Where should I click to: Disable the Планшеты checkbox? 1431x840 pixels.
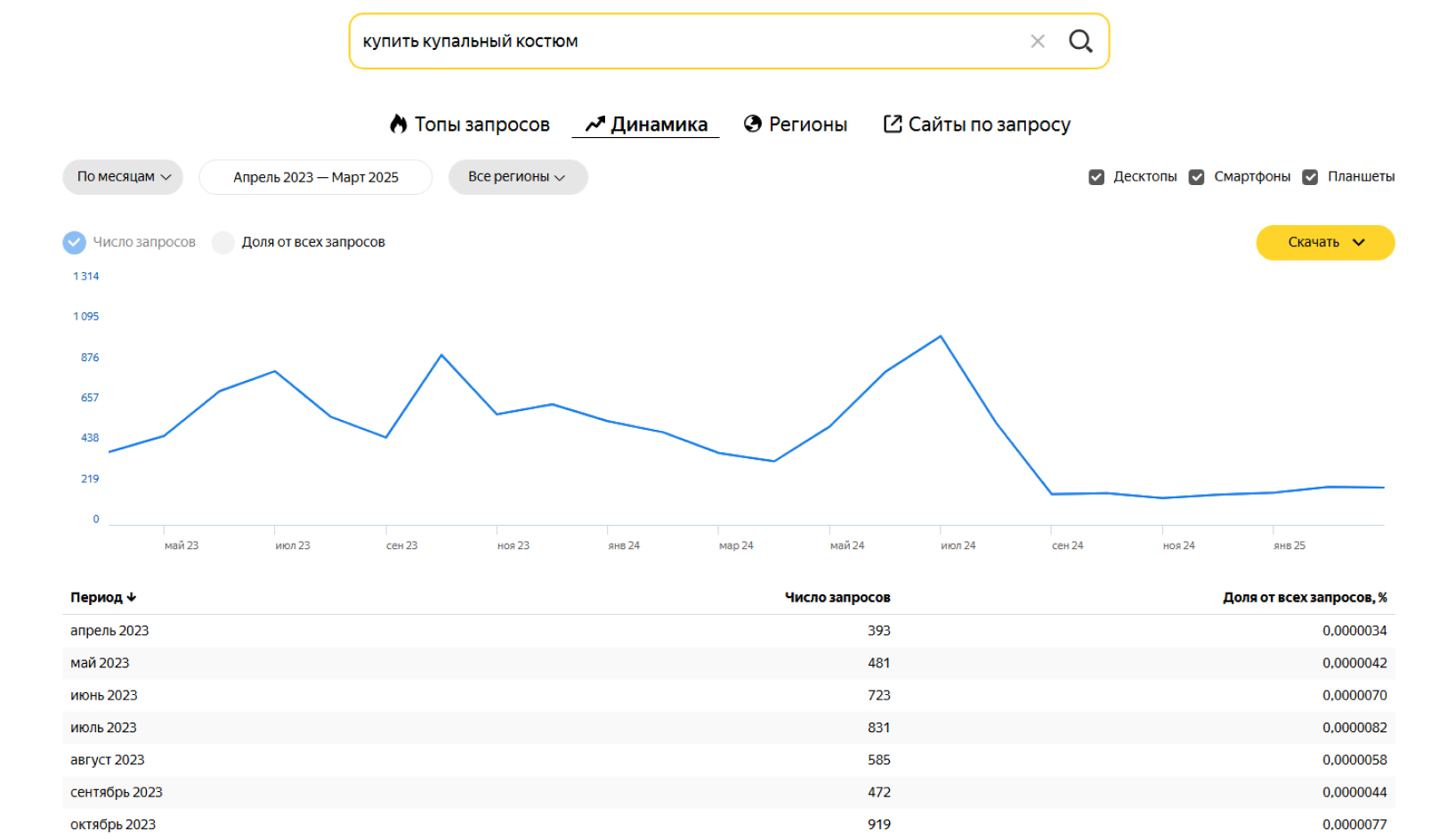(x=1310, y=177)
